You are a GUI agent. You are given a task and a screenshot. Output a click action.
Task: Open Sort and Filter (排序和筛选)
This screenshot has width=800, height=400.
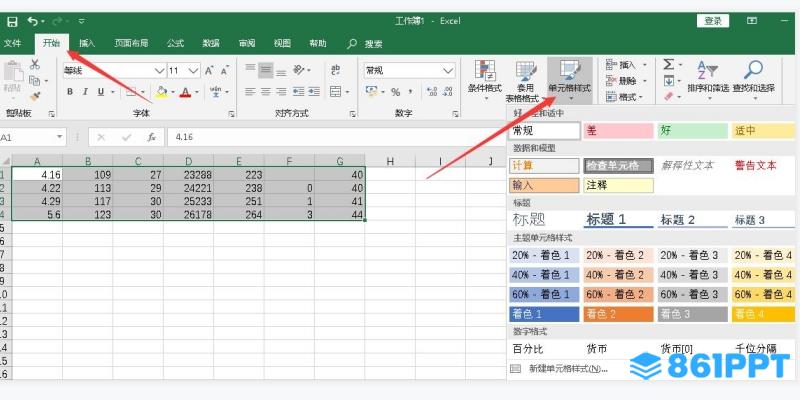[x=708, y=78]
